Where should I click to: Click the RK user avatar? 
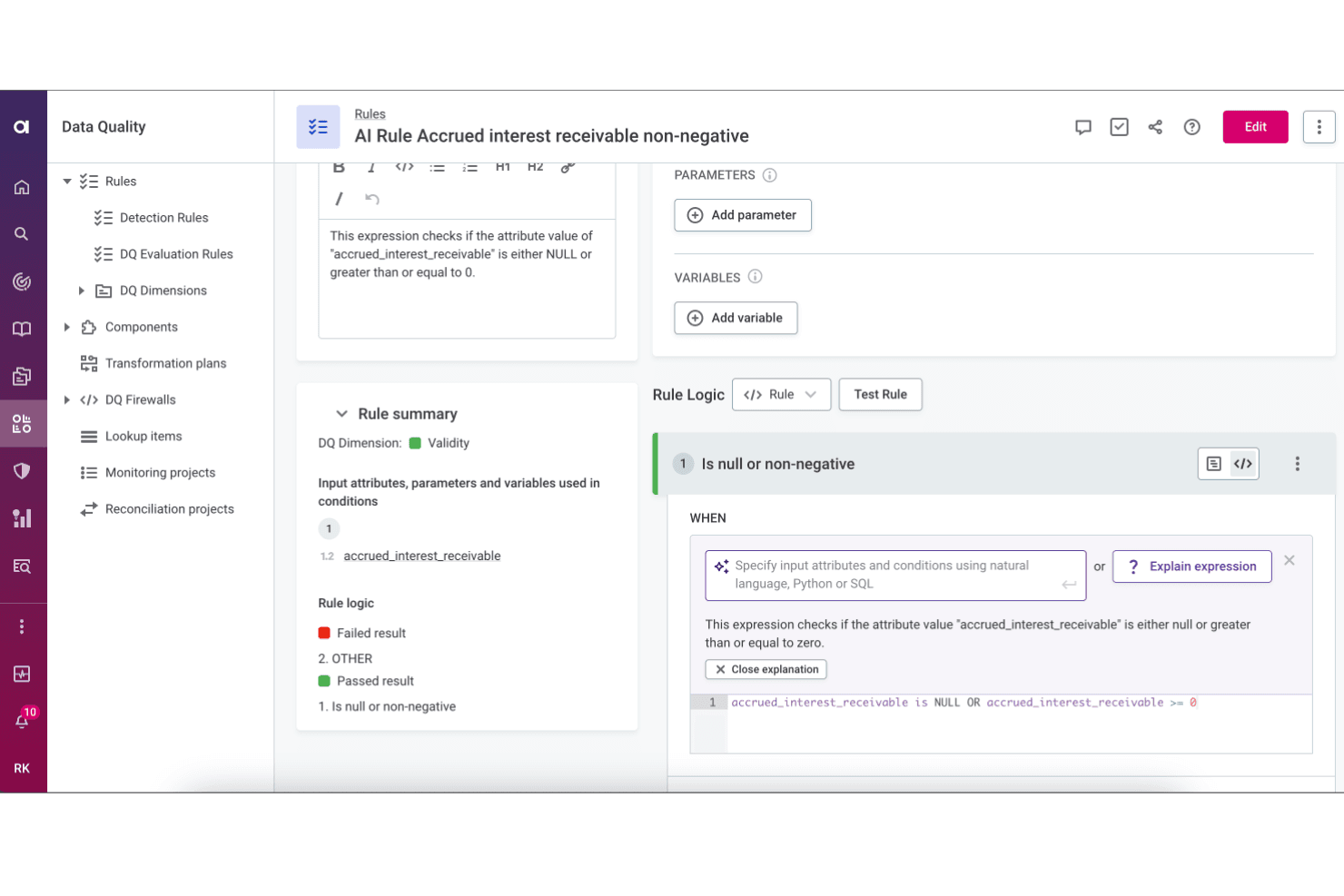pos(22,768)
